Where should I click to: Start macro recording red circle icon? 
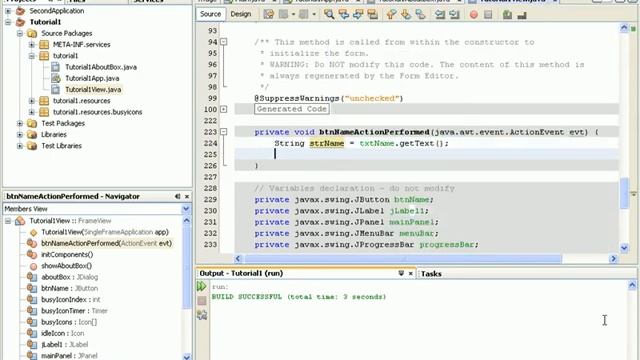[x=473, y=15]
